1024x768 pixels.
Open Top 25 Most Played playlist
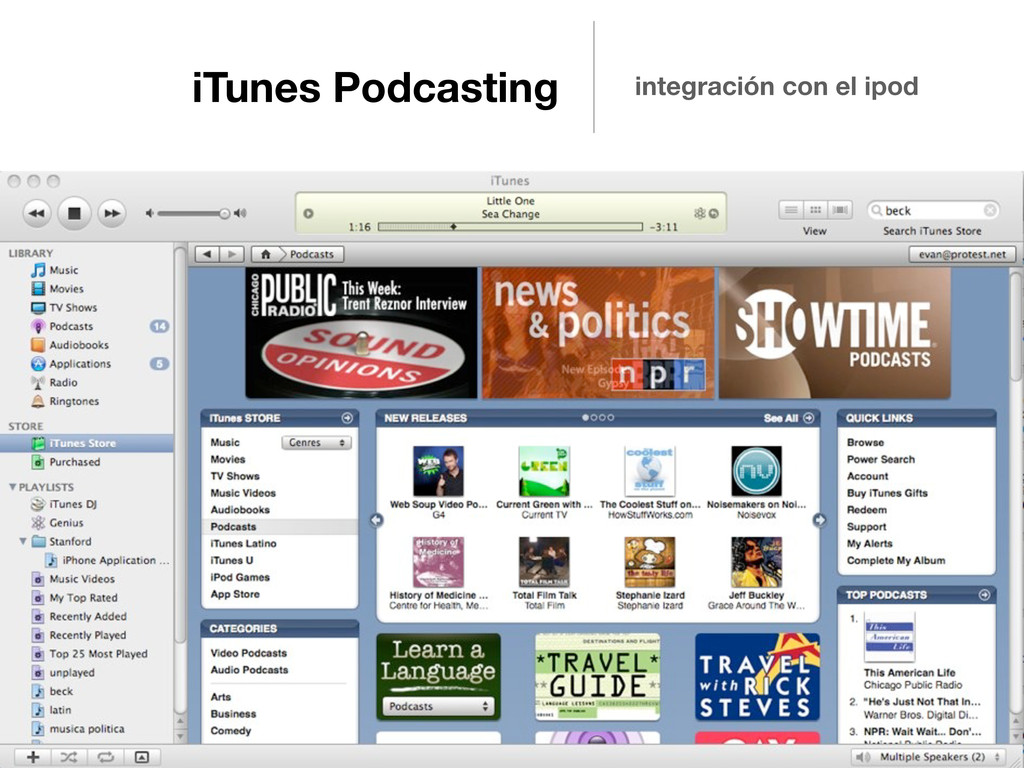(98, 654)
